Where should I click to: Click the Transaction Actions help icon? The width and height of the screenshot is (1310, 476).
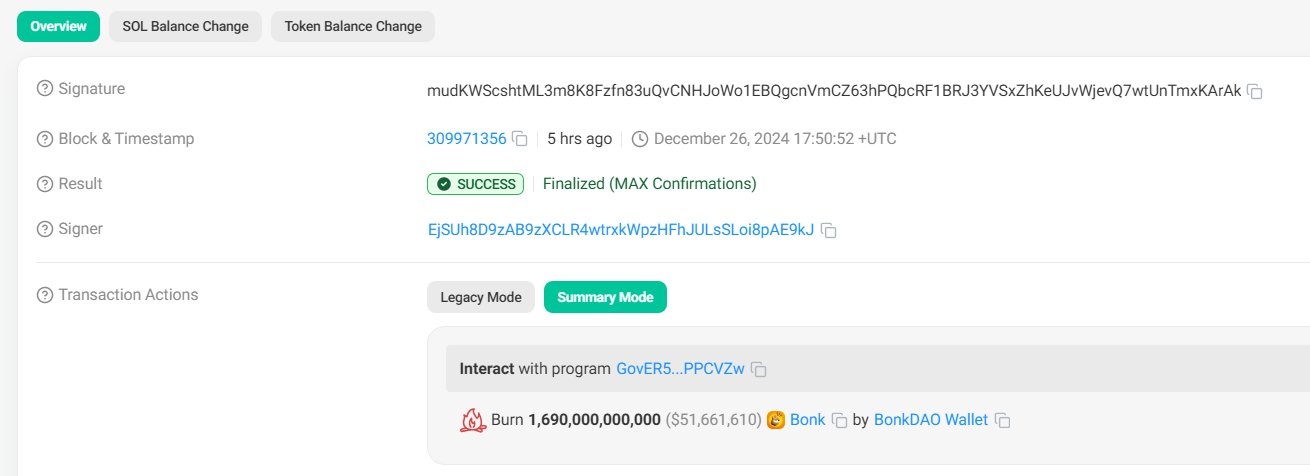(x=44, y=295)
